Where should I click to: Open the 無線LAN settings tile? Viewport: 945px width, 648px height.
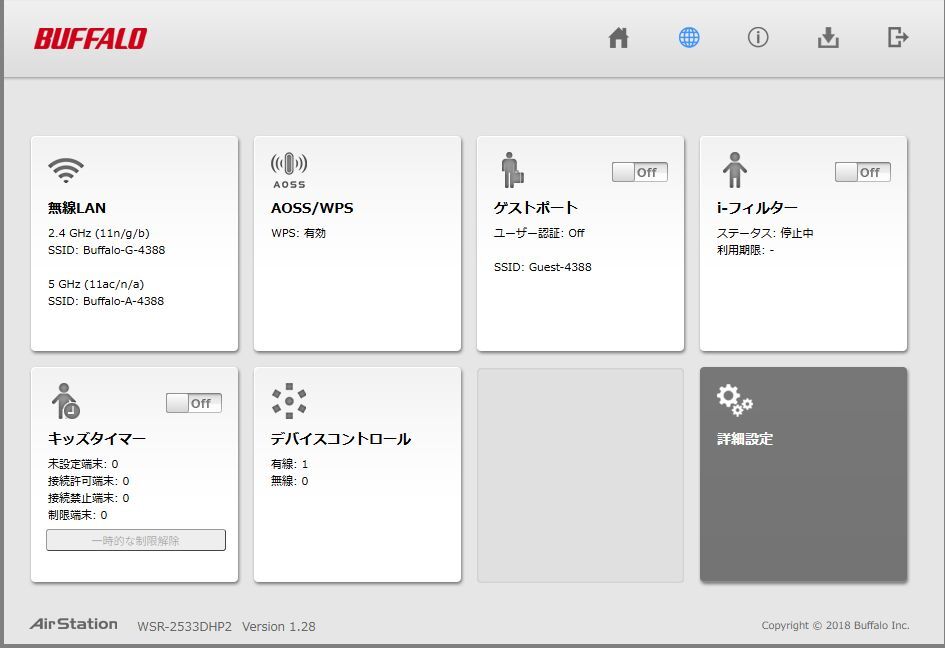click(135, 242)
